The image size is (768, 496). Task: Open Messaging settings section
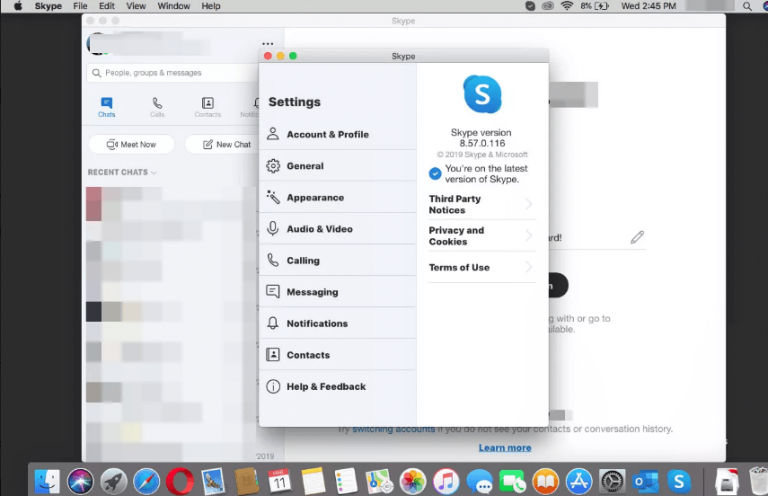point(337,292)
